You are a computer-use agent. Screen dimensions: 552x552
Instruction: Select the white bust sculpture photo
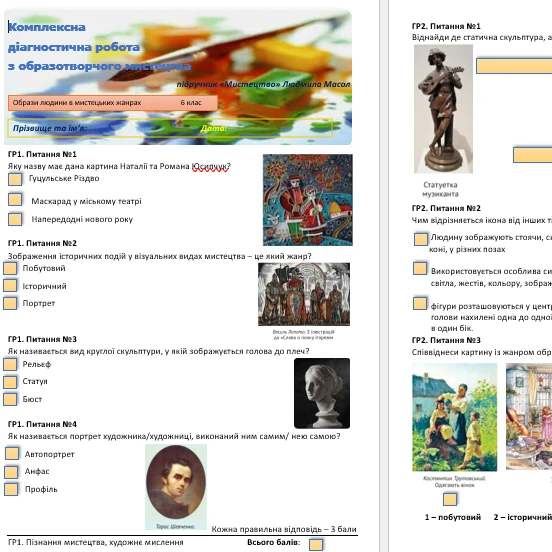[322, 393]
